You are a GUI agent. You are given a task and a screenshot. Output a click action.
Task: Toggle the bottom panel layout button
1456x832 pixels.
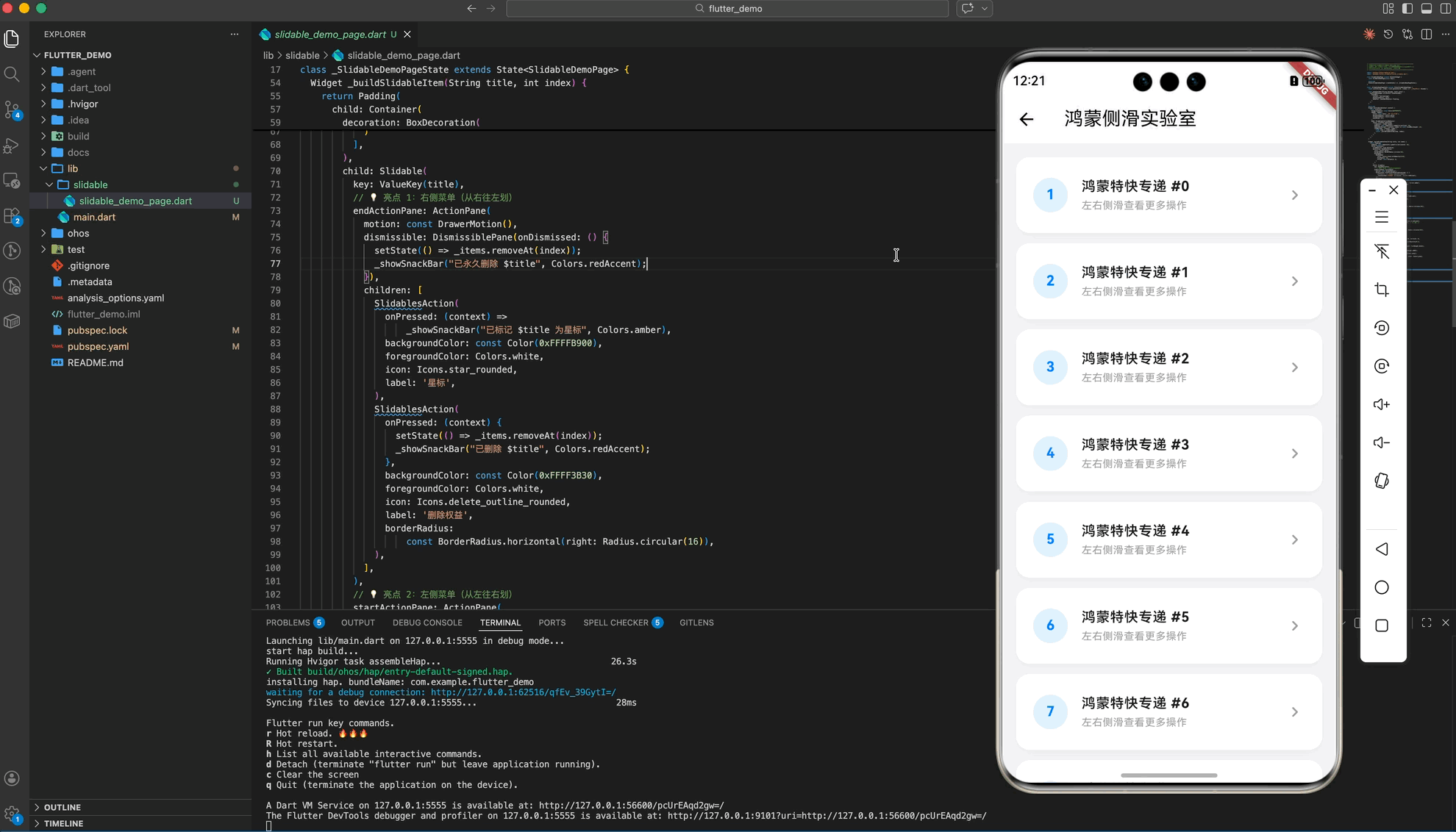click(x=1427, y=9)
